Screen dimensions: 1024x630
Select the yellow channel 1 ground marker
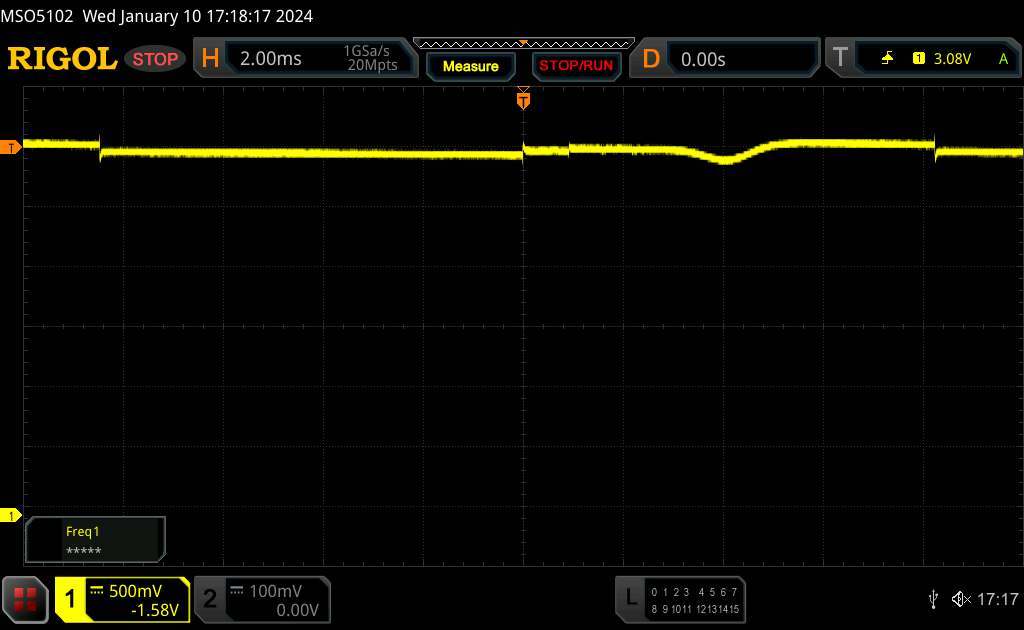pyautogui.click(x=11, y=515)
